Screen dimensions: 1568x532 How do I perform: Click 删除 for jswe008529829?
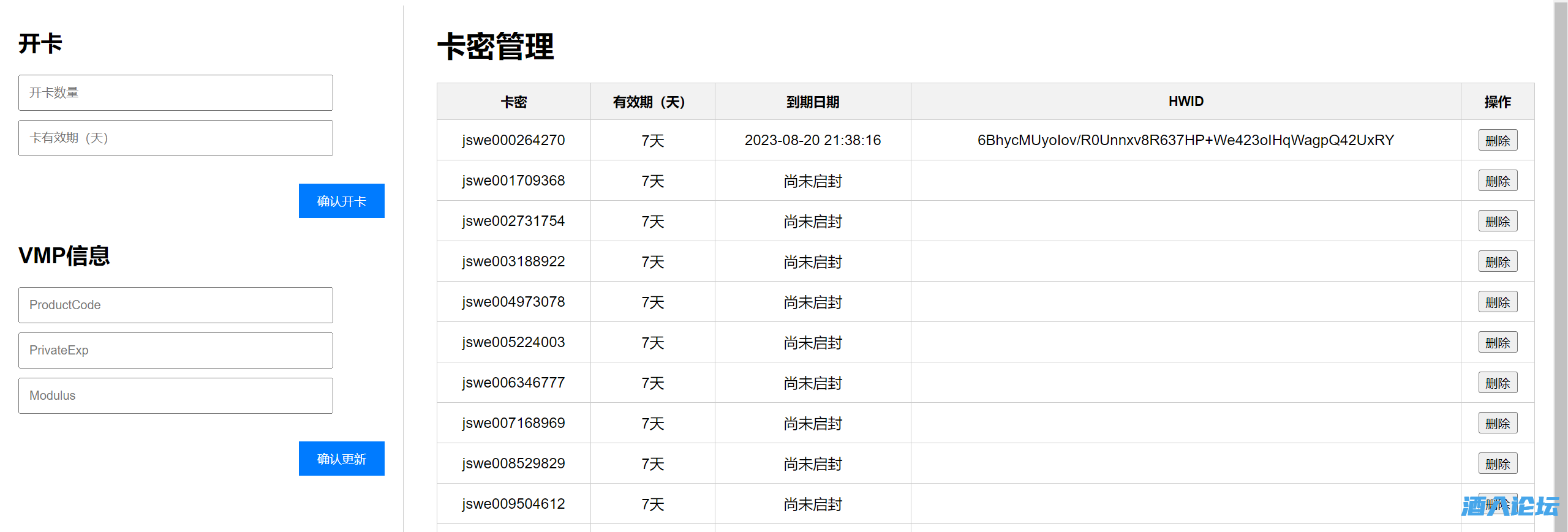coord(1497,464)
